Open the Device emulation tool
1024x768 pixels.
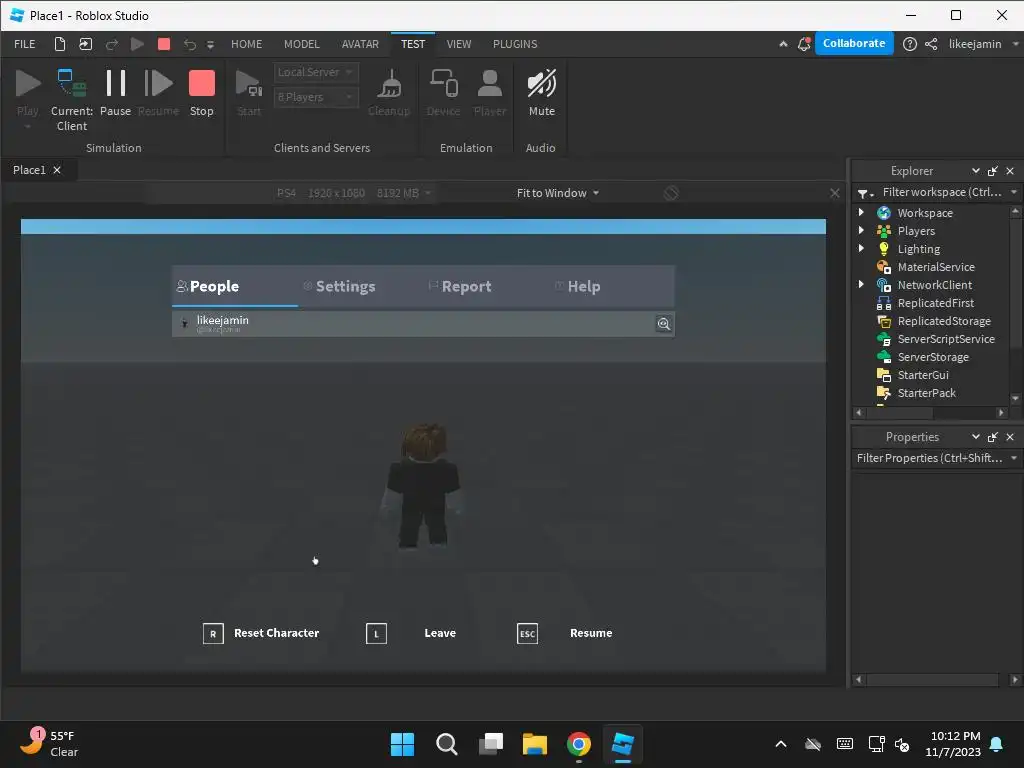point(443,93)
